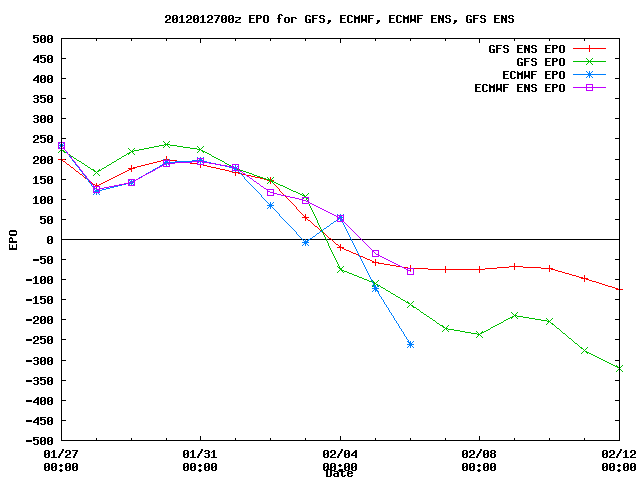Click the positive '450' y-axis label
Image resolution: width=640 pixels, height=480 pixels.
click(x=43, y=59)
